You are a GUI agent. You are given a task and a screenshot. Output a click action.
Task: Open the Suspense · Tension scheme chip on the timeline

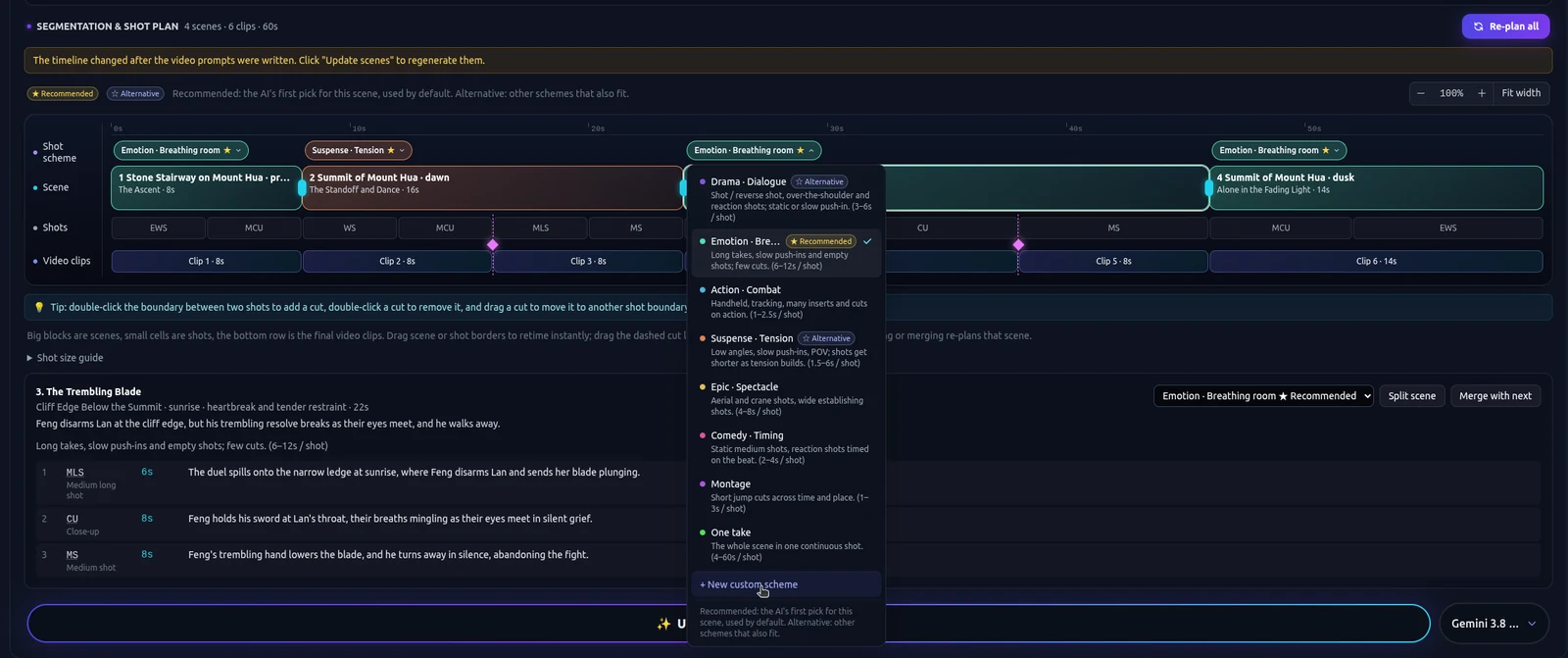pyautogui.click(x=359, y=150)
